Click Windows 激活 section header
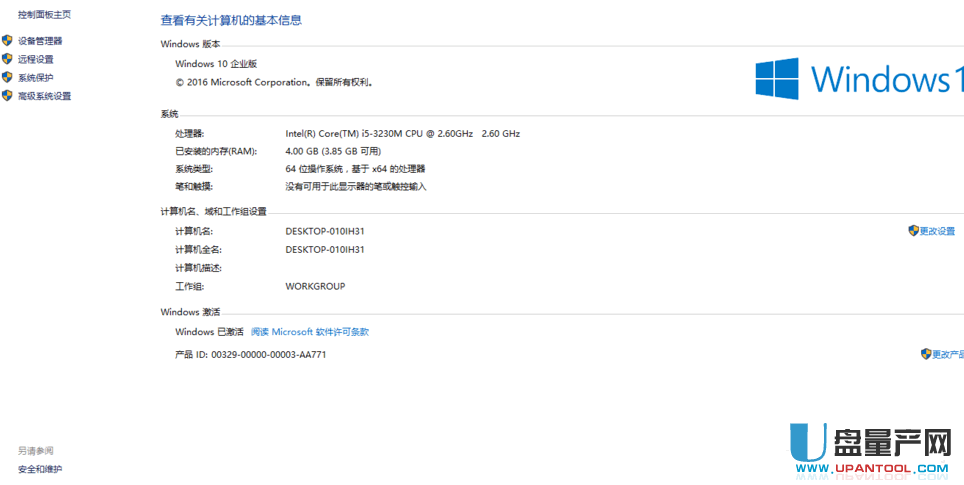964x485 pixels. tap(190, 312)
